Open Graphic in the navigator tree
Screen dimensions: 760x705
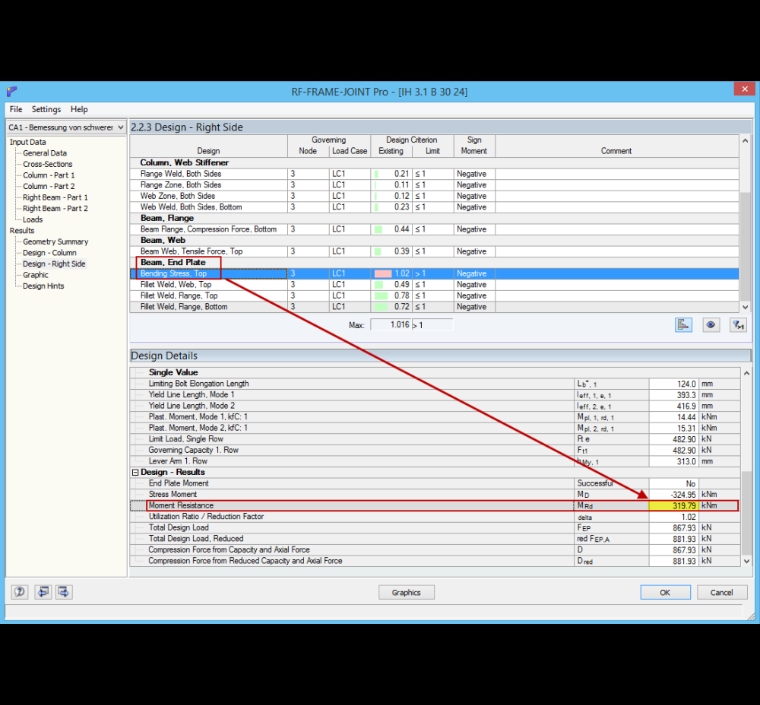[x=35, y=275]
